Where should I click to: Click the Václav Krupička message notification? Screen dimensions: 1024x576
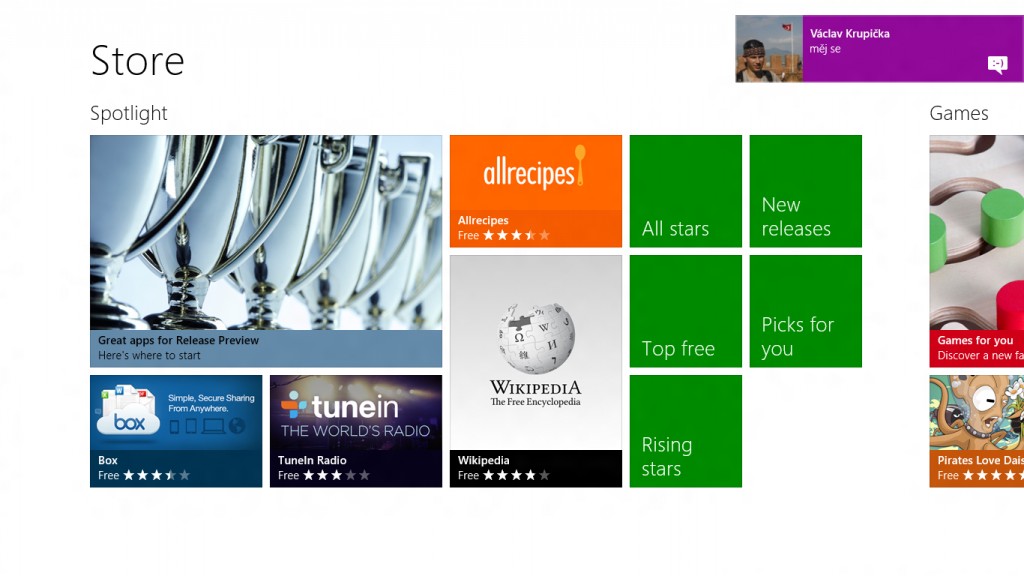pyautogui.click(x=880, y=49)
